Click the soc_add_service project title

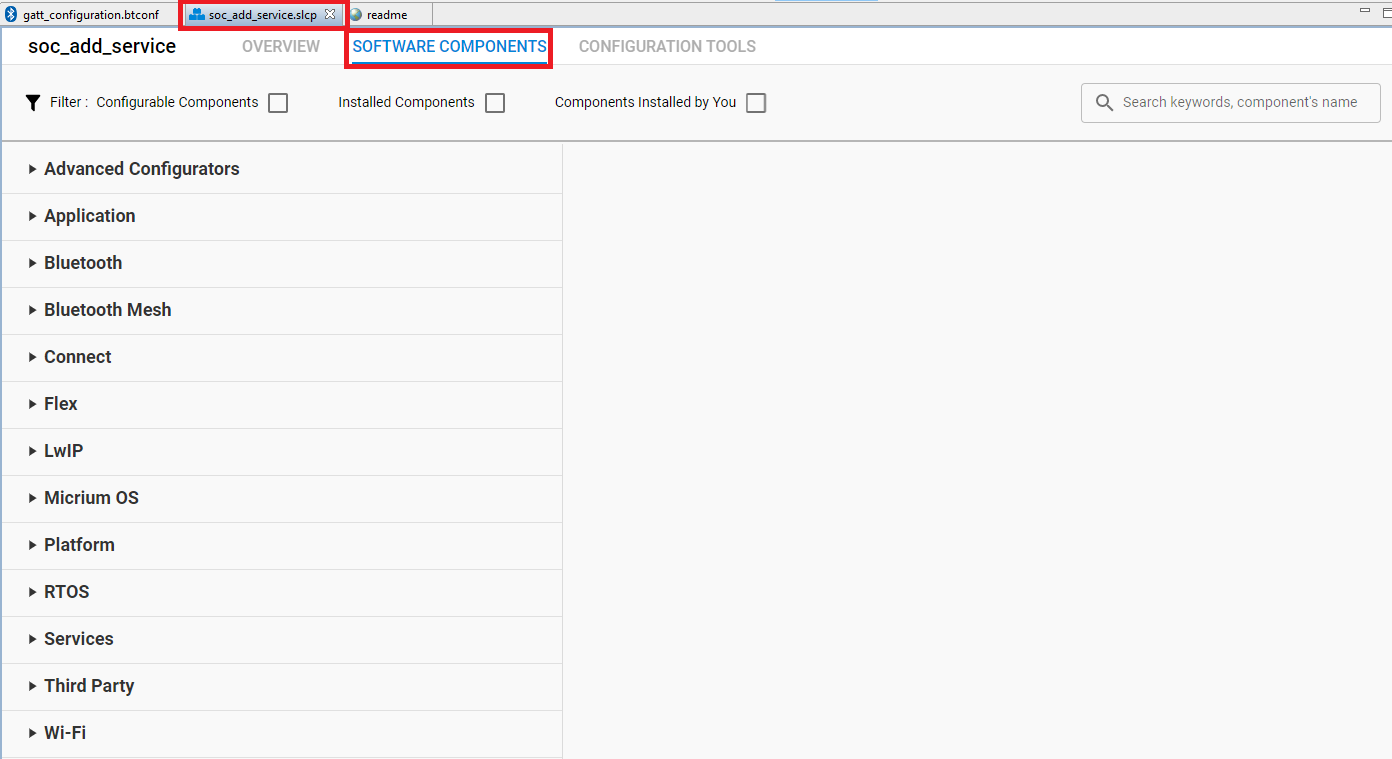click(x=102, y=46)
